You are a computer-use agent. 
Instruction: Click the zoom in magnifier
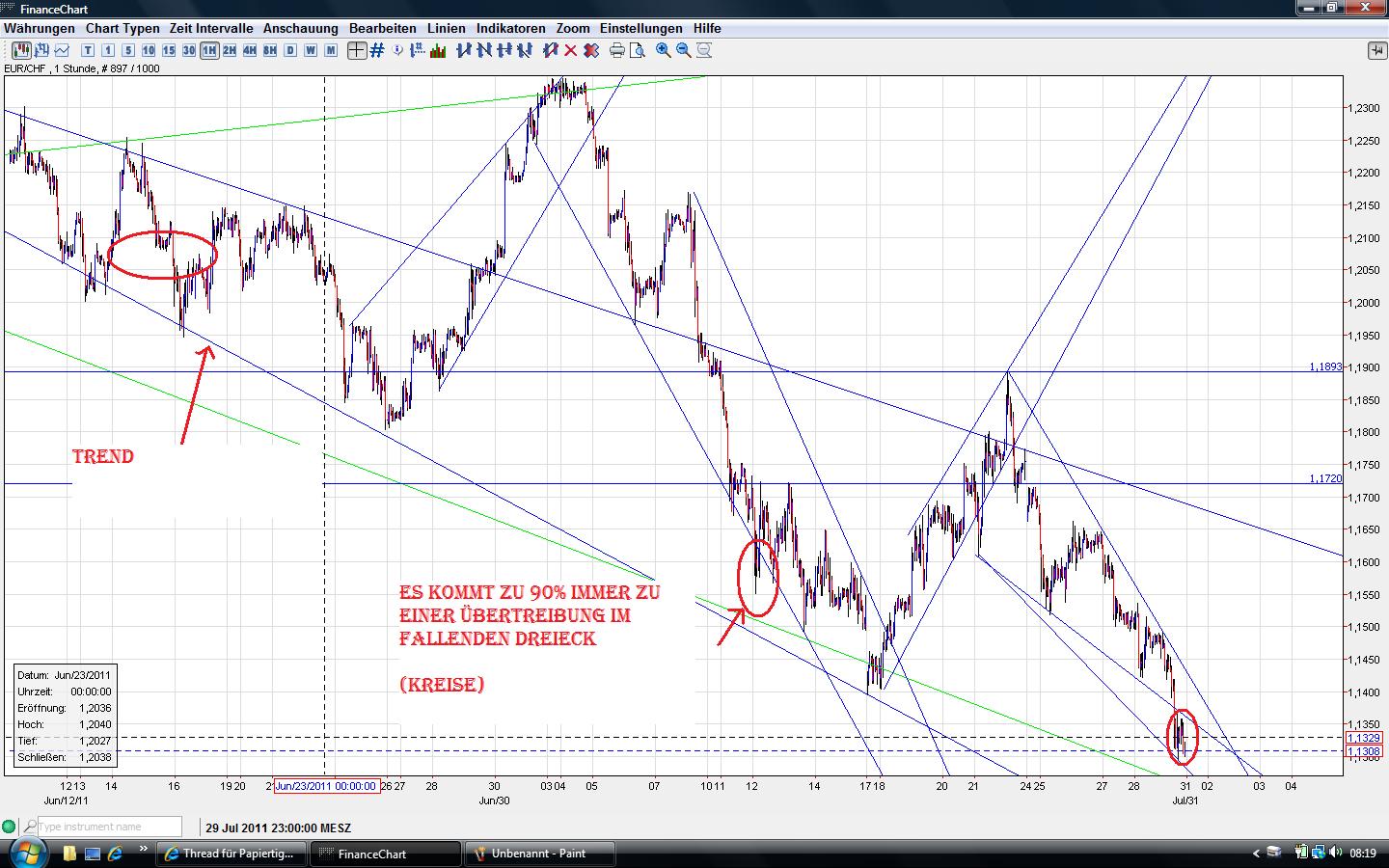[664, 50]
